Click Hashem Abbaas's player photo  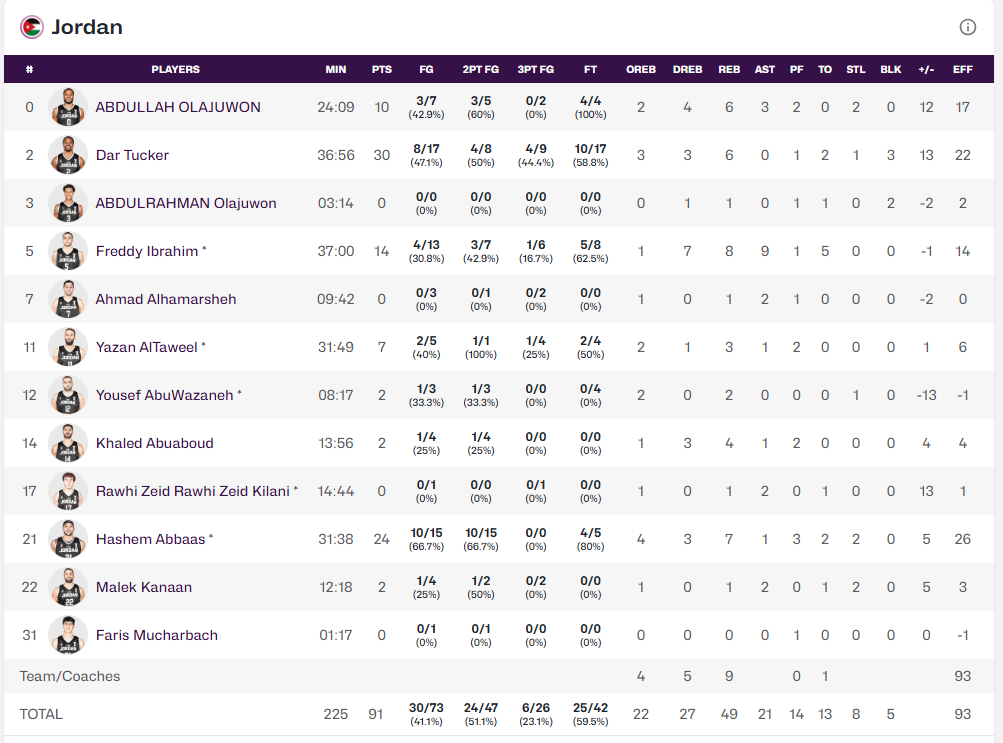tap(68, 539)
